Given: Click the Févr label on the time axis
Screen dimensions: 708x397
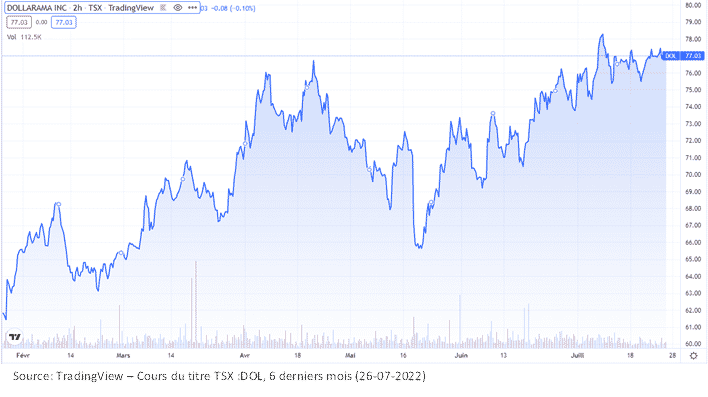Looking at the screenshot, I should click(23, 356).
